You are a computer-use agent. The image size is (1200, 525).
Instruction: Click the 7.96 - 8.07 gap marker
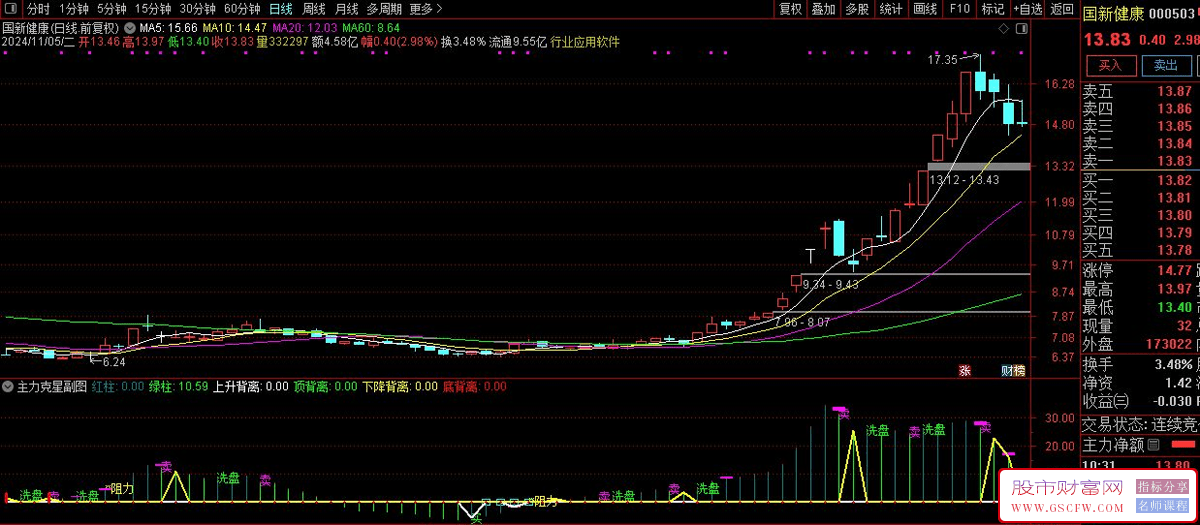coord(802,322)
